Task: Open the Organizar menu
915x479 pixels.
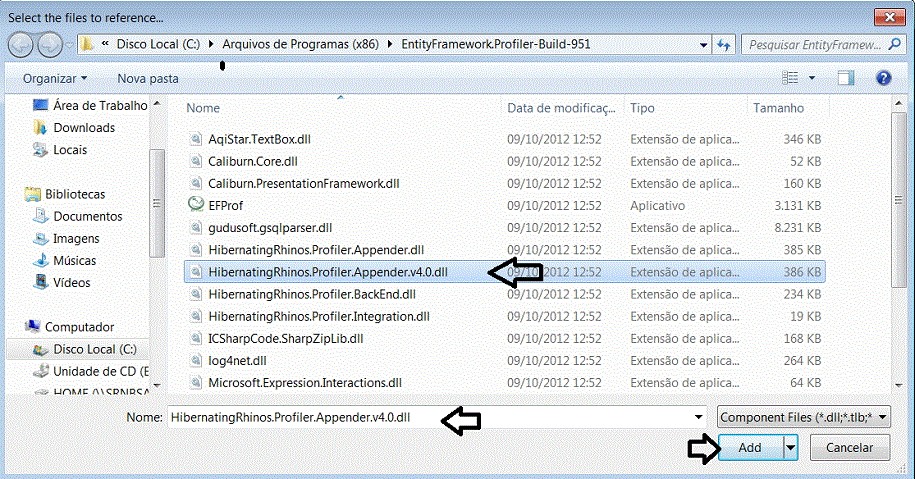Action: pos(55,78)
